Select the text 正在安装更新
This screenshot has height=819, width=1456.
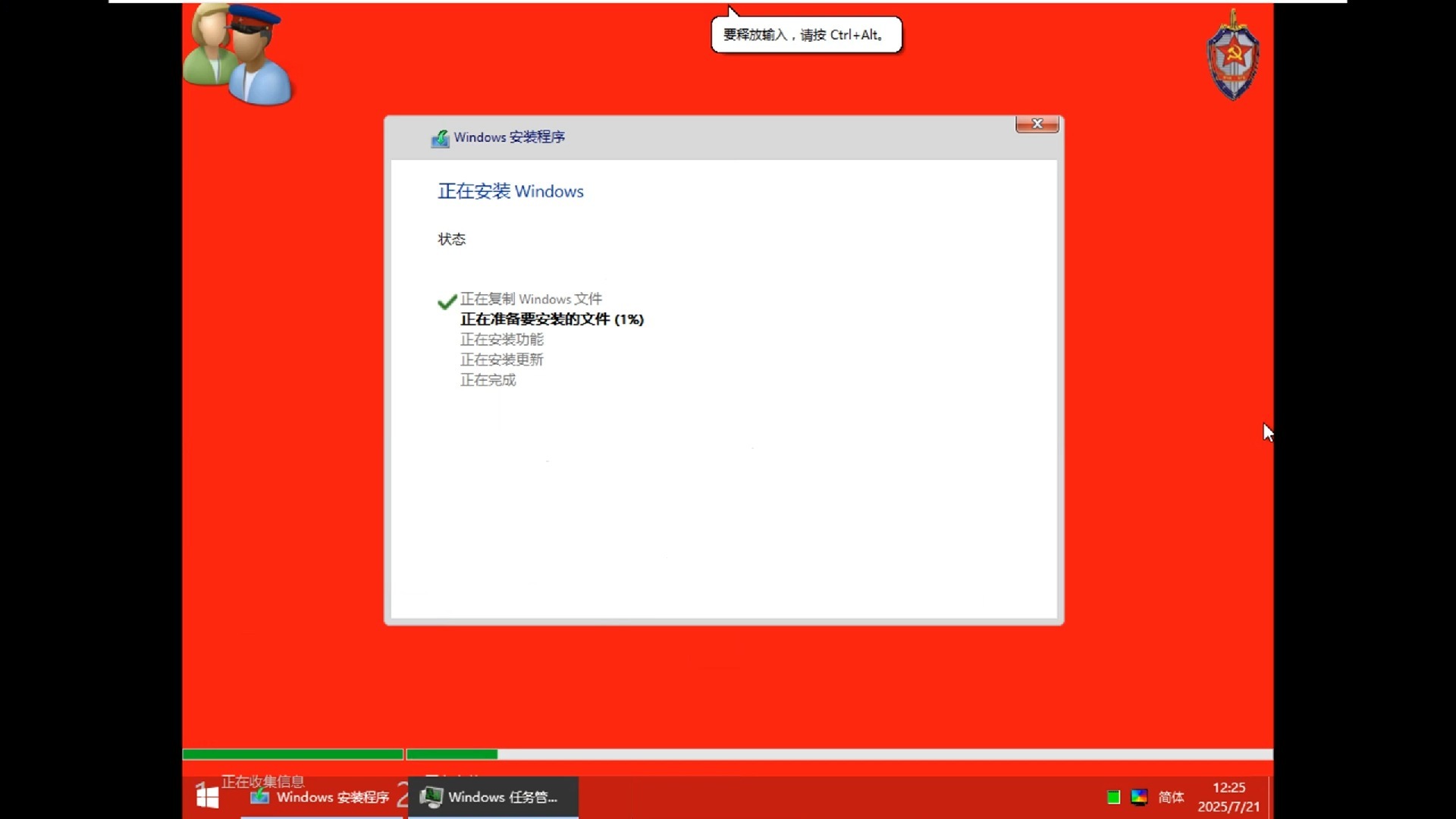pyautogui.click(x=502, y=359)
